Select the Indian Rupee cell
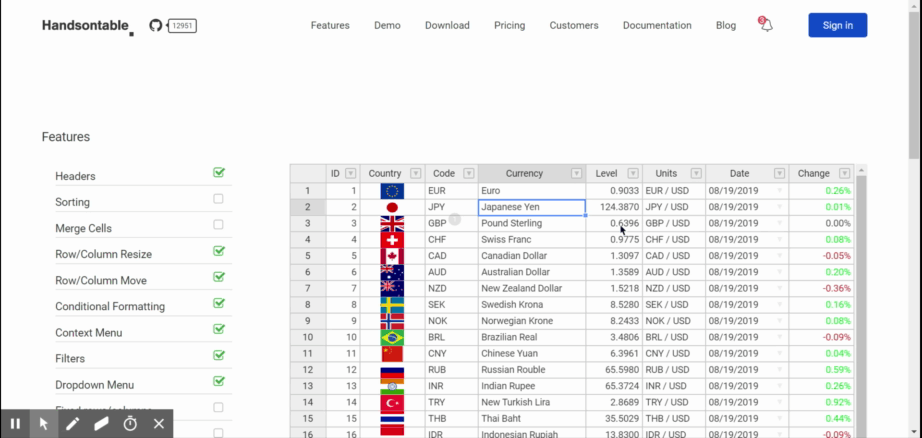The width and height of the screenshot is (922, 438). coord(532,386)
